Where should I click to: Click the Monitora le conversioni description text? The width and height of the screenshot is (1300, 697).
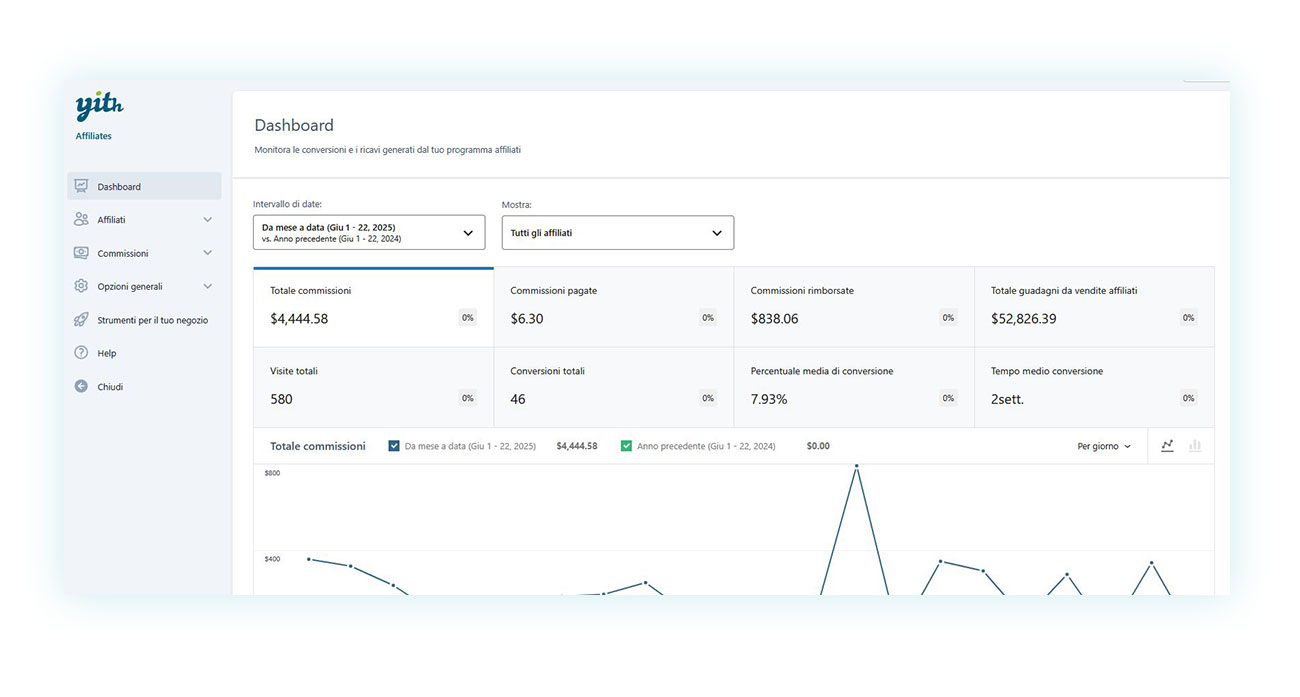tap(388, 150)
